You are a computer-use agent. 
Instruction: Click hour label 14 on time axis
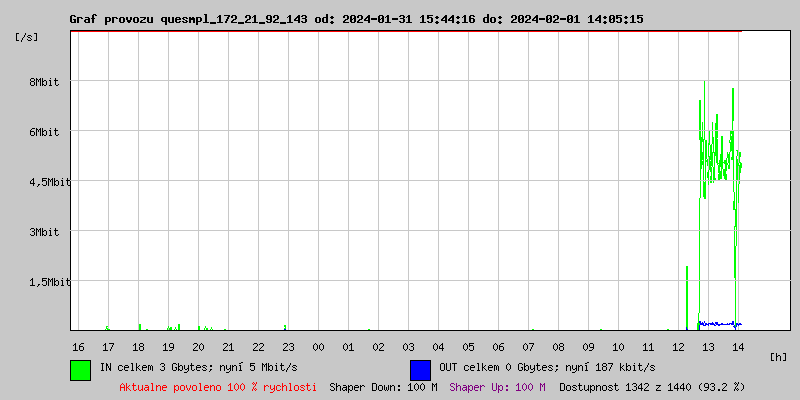coord(738,347)
